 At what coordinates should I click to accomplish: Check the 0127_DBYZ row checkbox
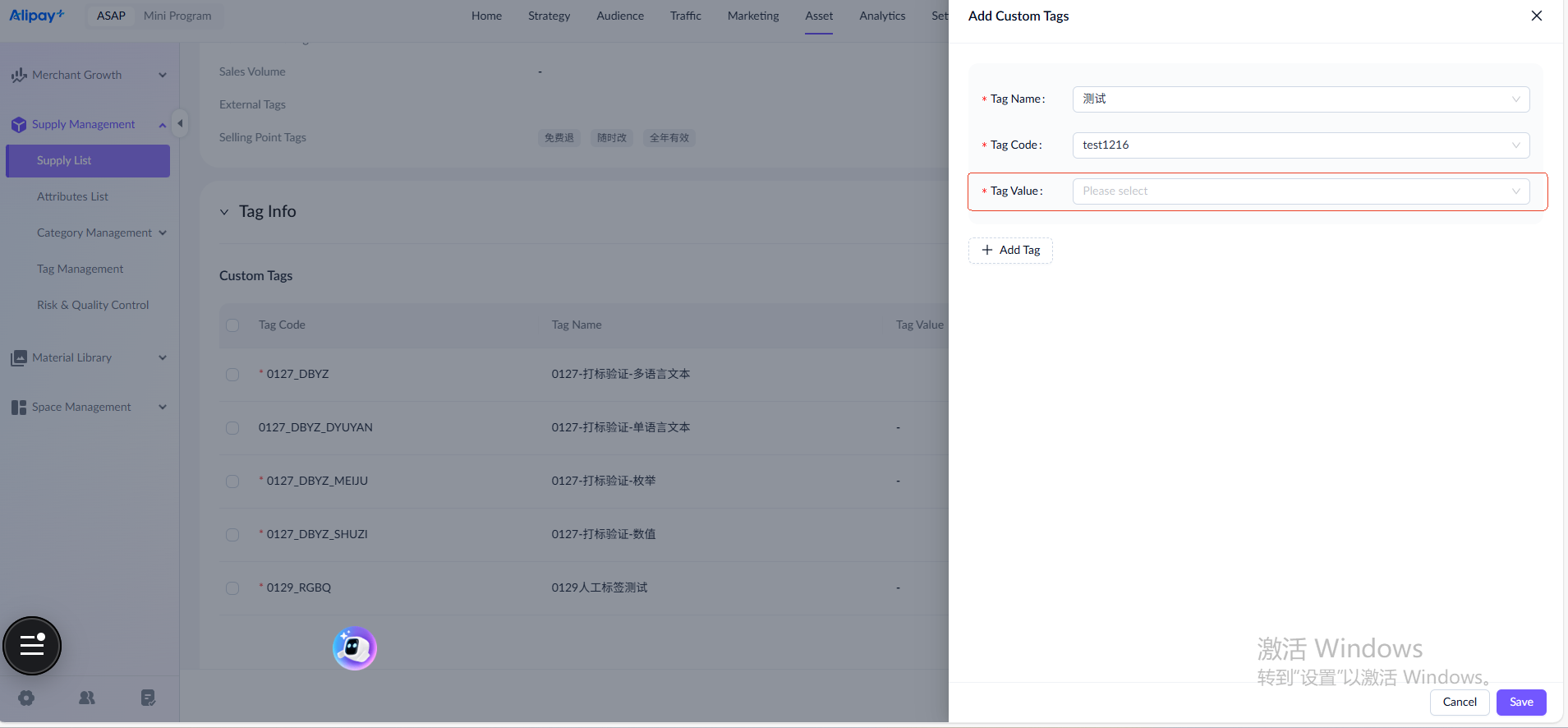coord(232,375)
